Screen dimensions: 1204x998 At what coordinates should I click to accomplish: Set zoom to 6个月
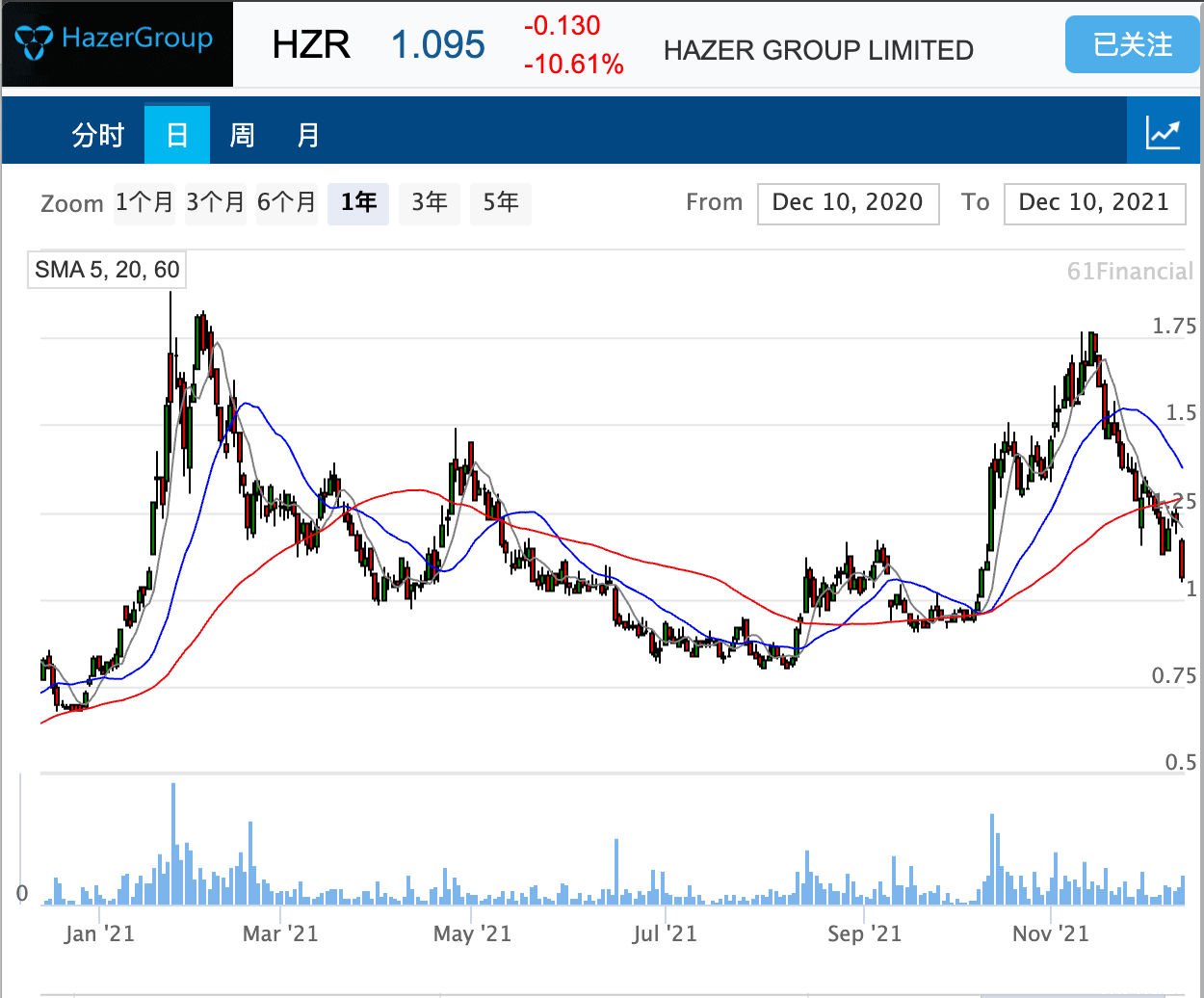pyautogui.click(x=287, y=203)
